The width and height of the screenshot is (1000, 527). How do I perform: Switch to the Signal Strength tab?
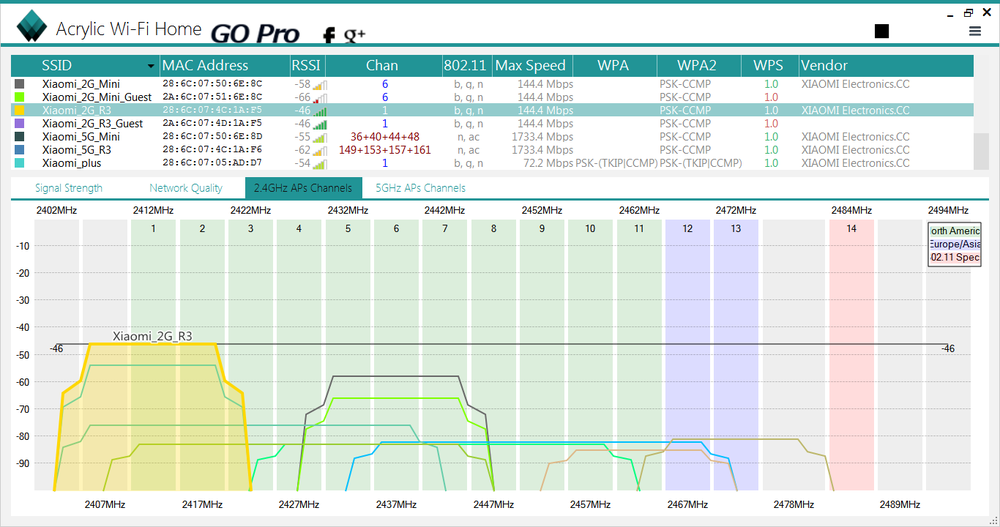pos(69,187)
